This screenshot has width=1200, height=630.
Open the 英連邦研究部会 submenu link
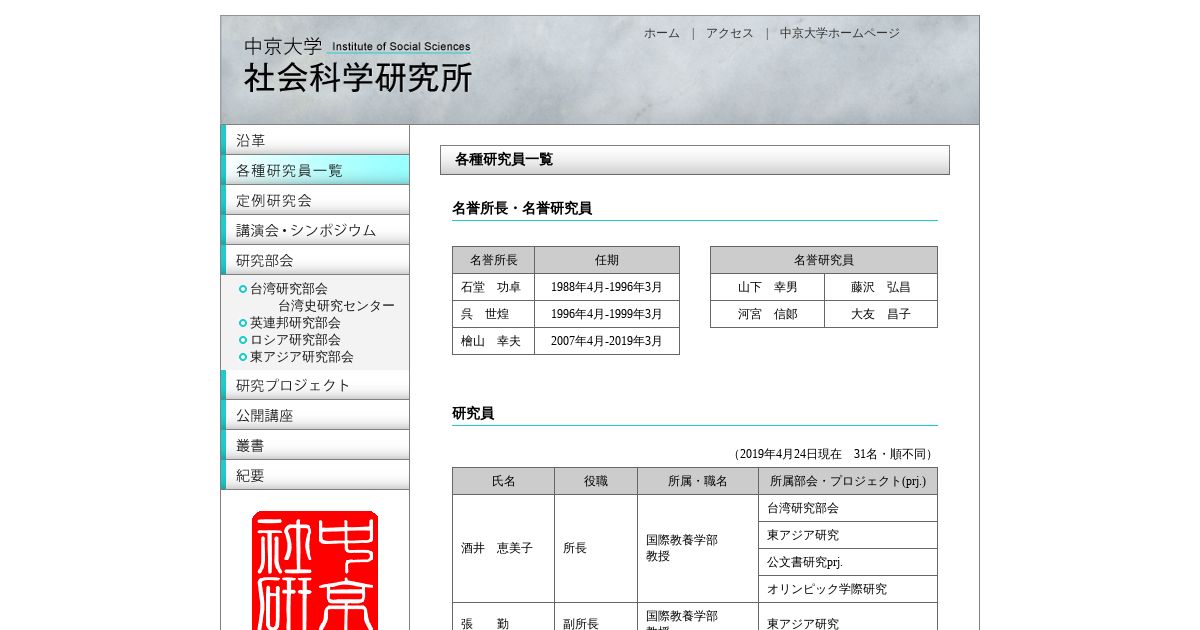point(295,323)
